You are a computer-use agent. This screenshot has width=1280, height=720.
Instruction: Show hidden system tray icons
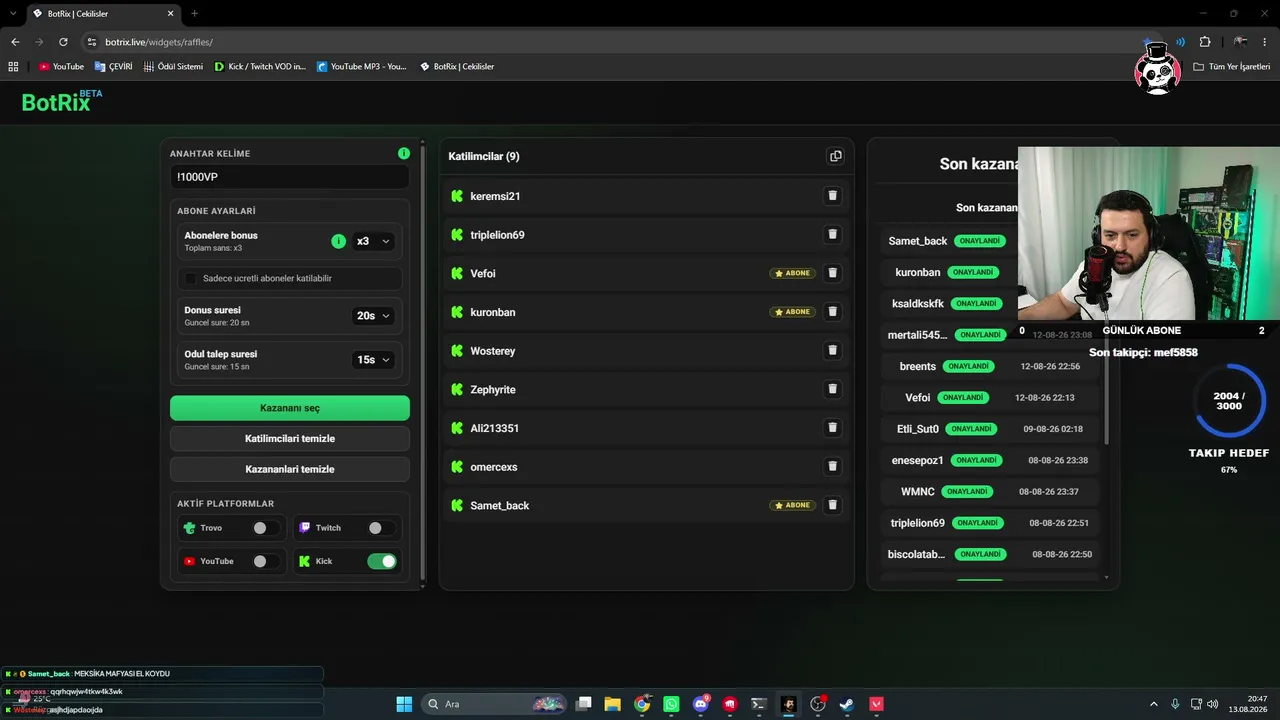[x=1152, y=704]
